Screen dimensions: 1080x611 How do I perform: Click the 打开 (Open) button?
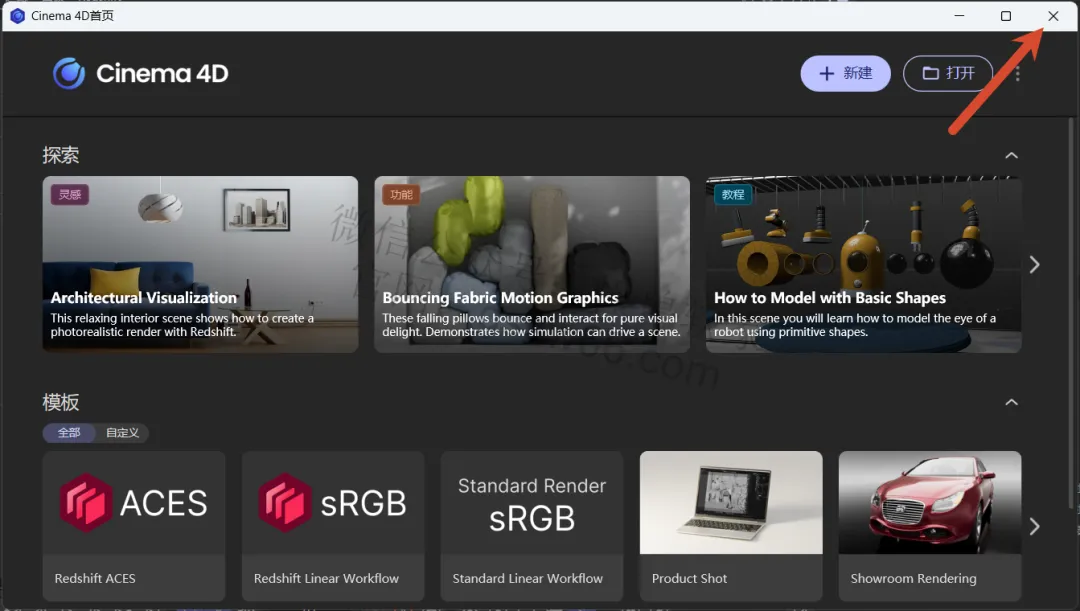pos(948,73)
